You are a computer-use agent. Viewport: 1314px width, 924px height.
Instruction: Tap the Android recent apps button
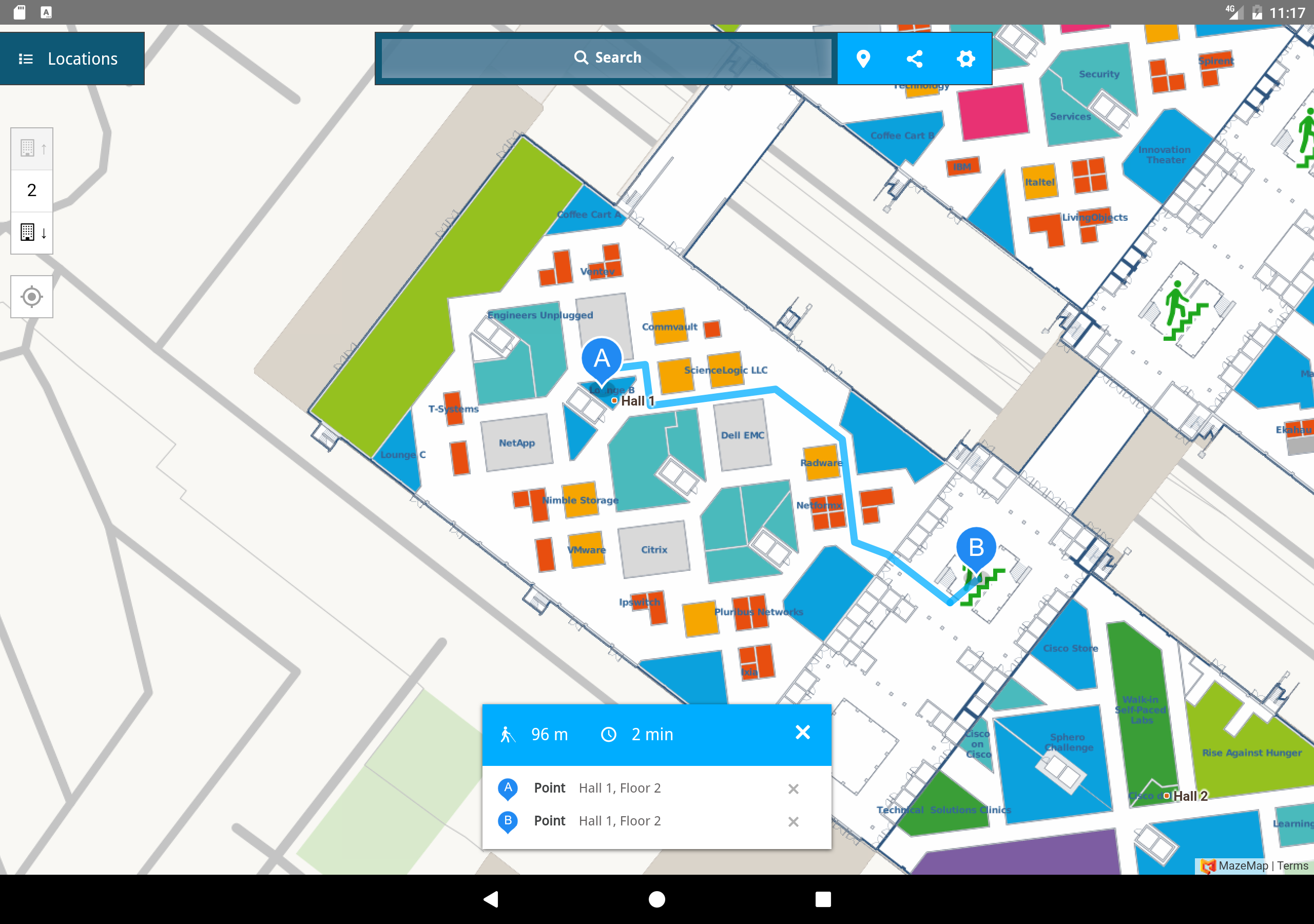click(822, 899)
